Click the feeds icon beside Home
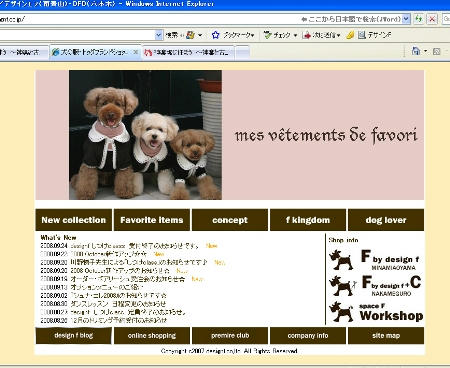Screen dimensions: 450x368 (437, 51)
